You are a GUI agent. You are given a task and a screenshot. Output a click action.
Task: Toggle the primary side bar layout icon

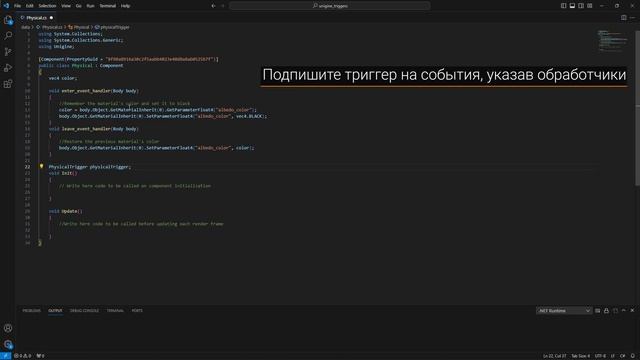tap(563, 6)
